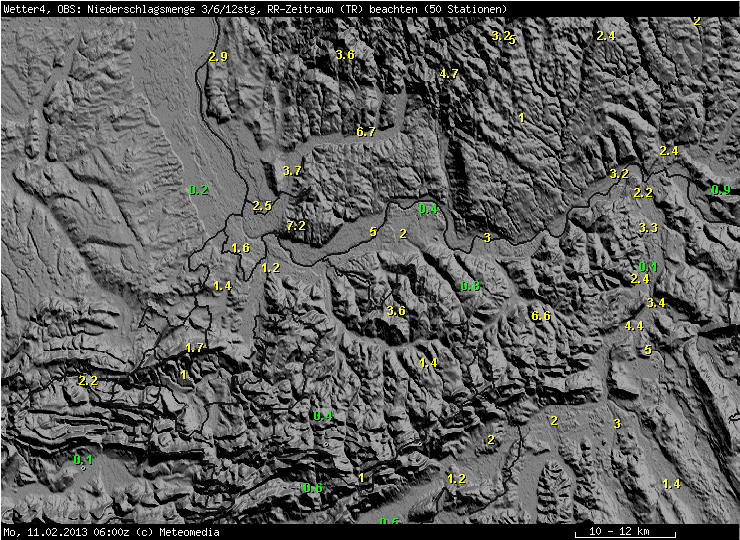Image resolution: width=740 pixels, height=540 pixels.
Task: Click the green 0.2 station value
Action: click(199, 190)
